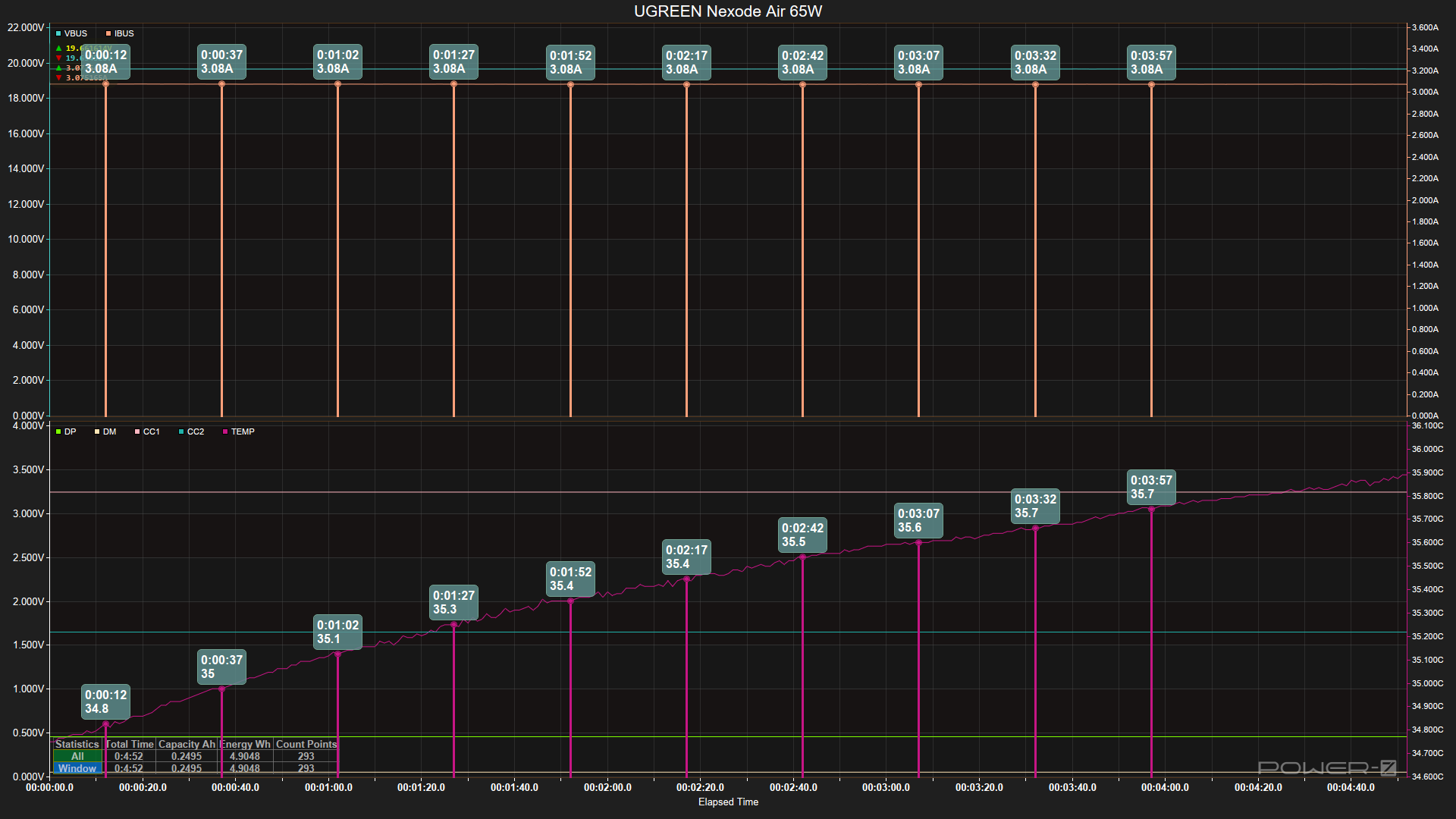Select the 0:01:02 3.08A current marker label
The height and width of the screenshot is (819, 1456).
pyautogui.click(x=337, y=62)
